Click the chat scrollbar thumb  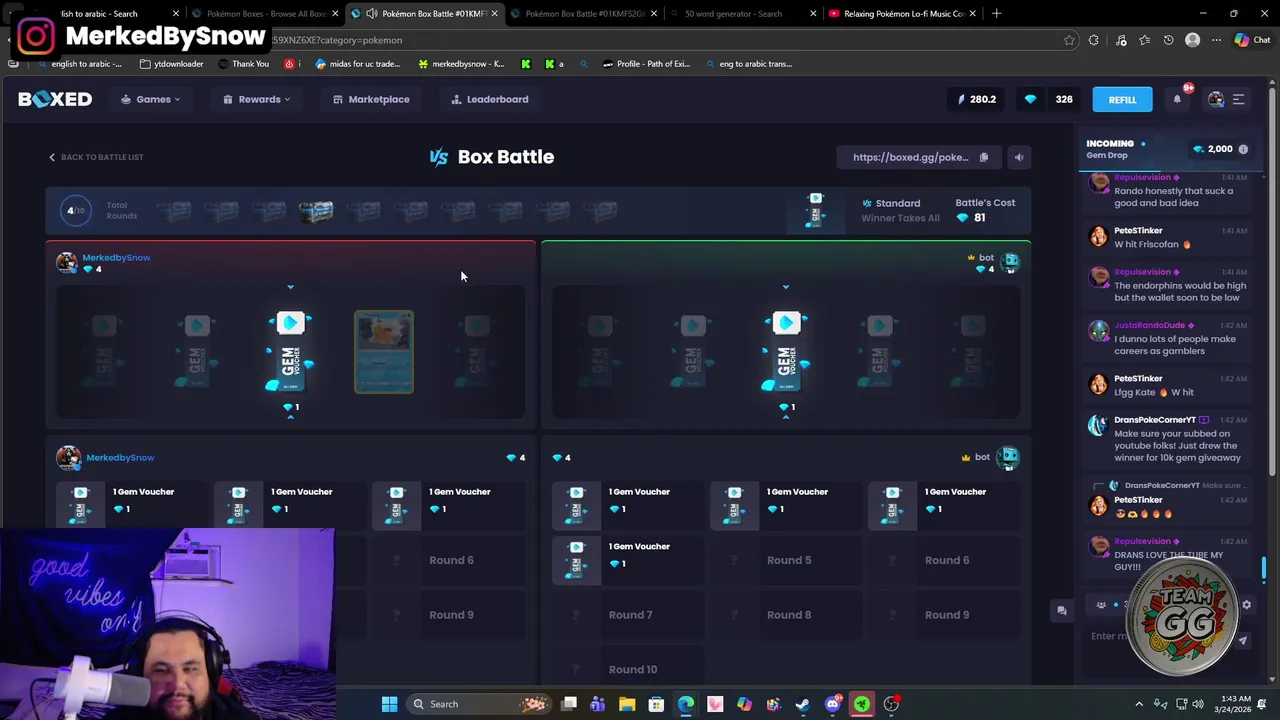(x=1264, y=568)
